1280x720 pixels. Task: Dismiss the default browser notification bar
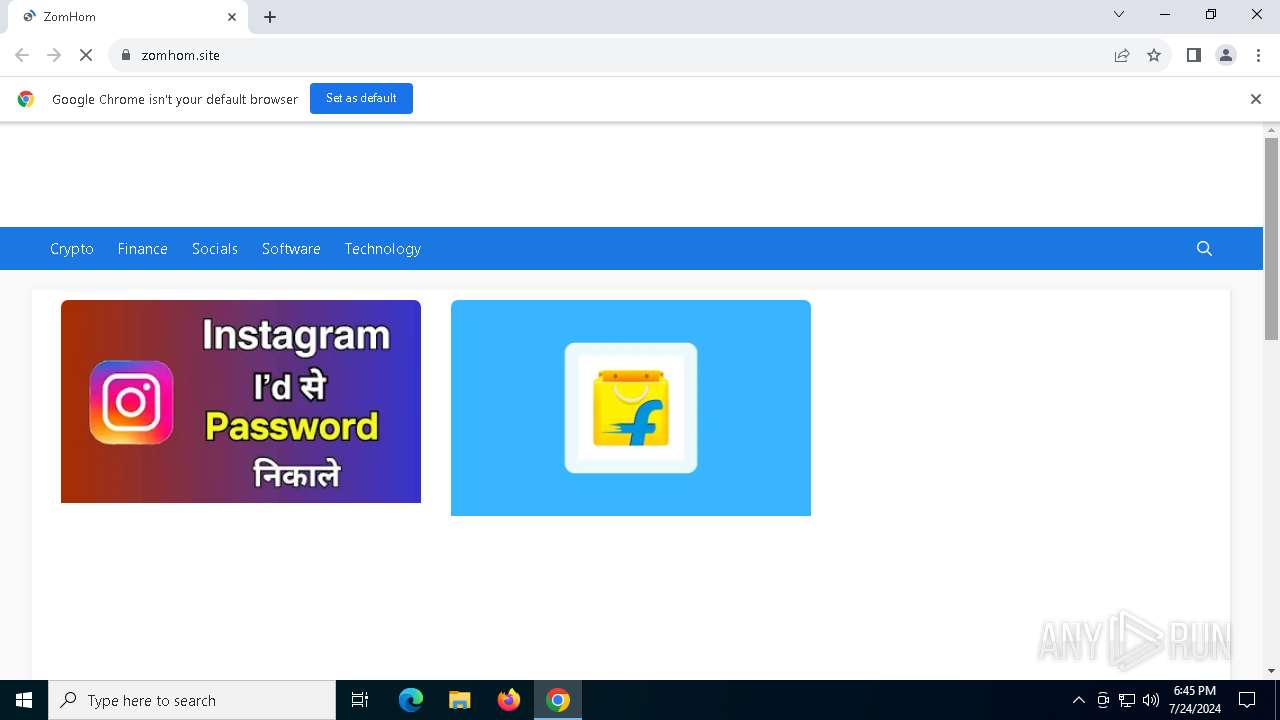tap(1256, 99)
